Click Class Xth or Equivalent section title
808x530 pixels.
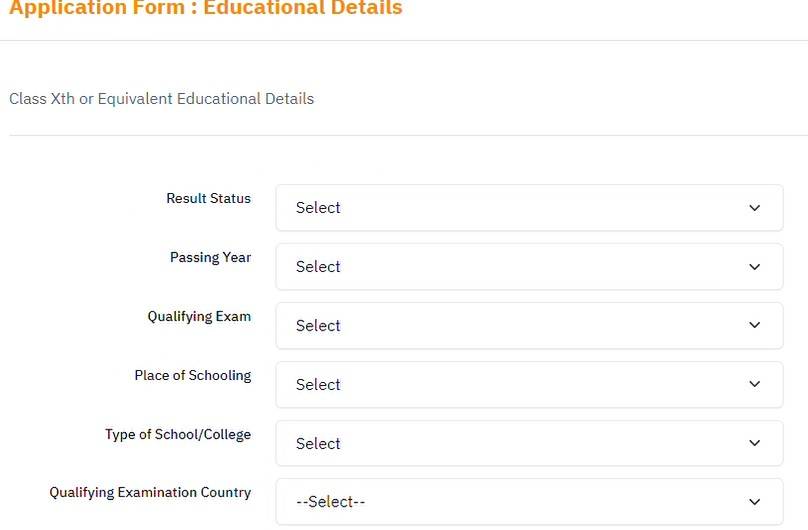pos(161,98)
